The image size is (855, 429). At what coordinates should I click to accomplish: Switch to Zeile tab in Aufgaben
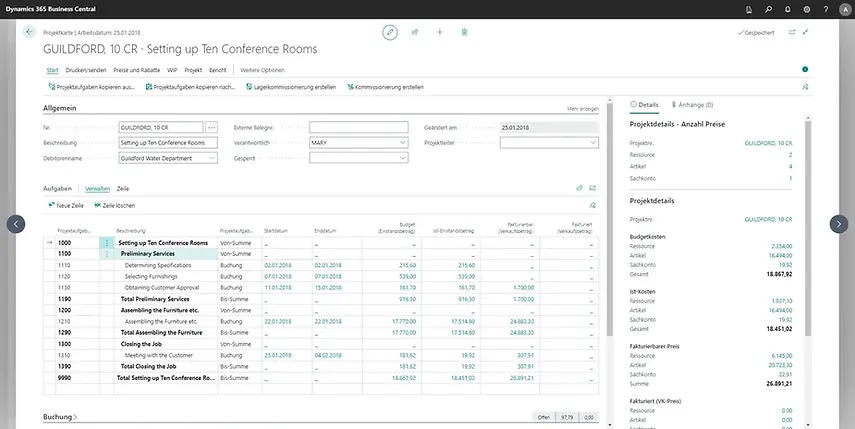point(123,189)
